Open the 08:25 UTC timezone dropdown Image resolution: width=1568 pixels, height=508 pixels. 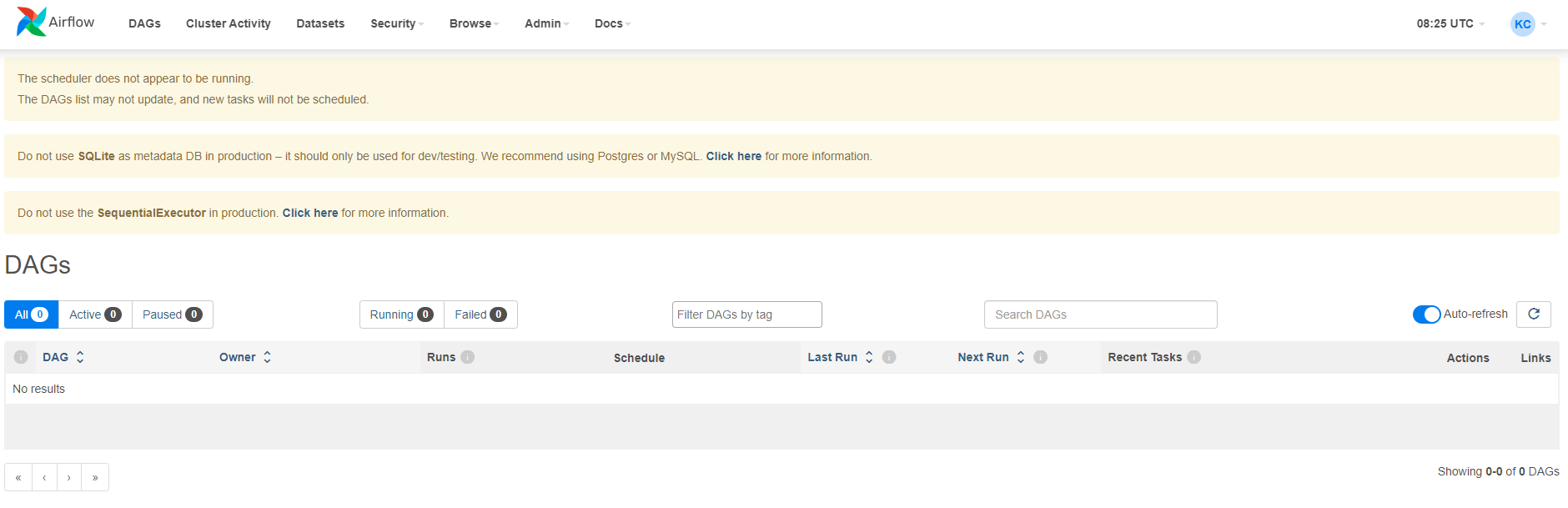pos(1450,23)
